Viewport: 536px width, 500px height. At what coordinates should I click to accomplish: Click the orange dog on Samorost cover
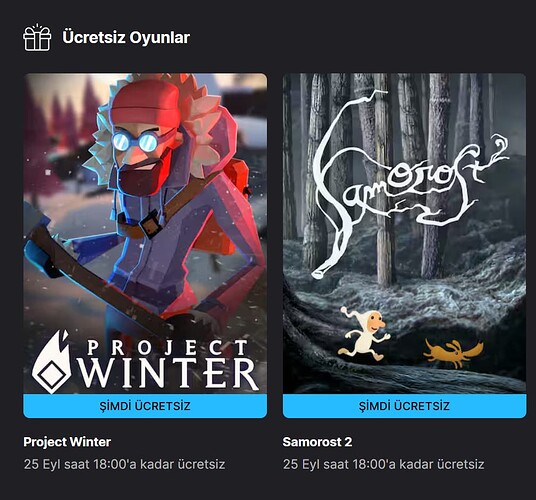click(x=453, y=353)
